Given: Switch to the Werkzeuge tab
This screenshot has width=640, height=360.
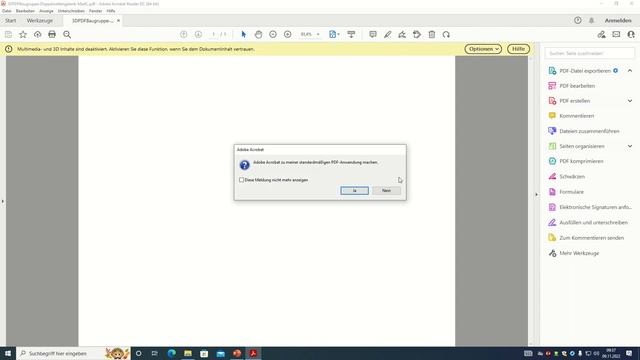Looking at the screenshot, I should (40, 20).
